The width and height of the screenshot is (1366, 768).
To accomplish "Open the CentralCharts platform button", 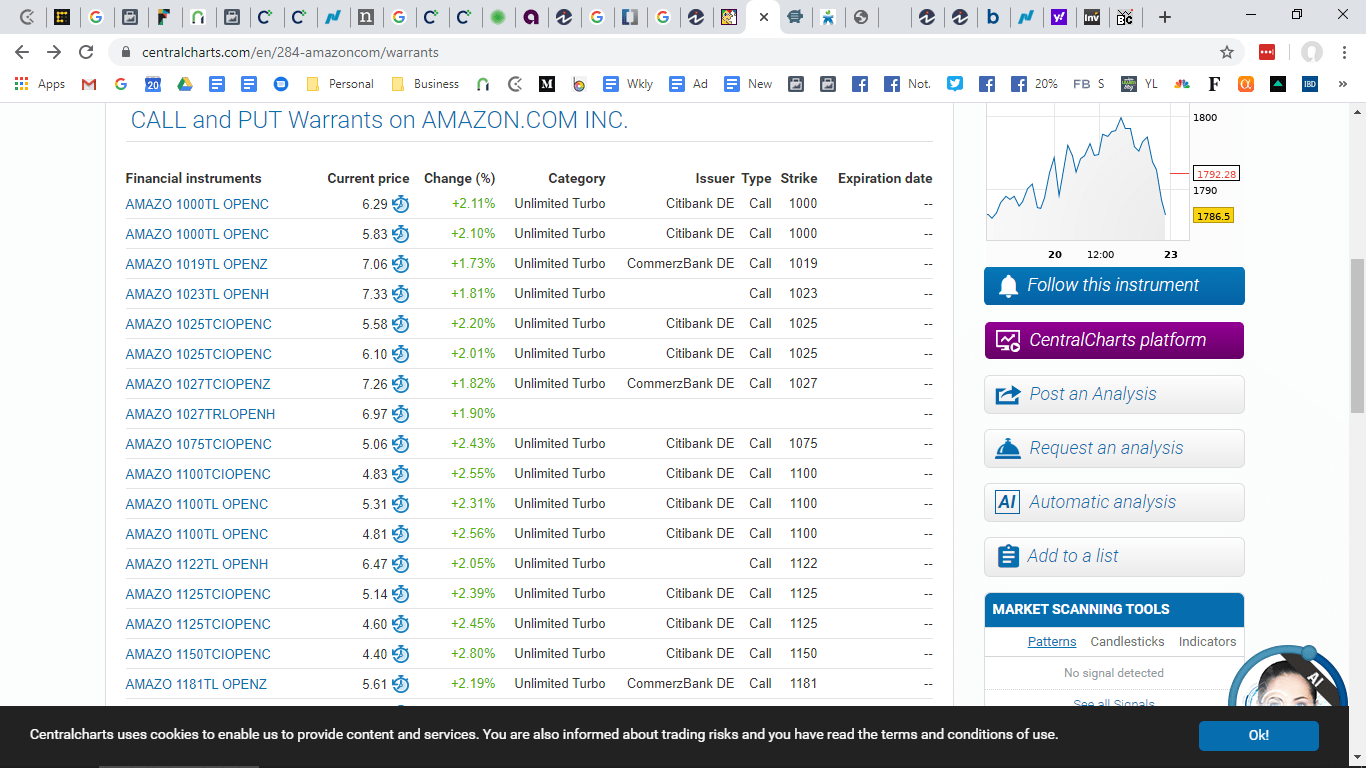I will pos(1114,340).
